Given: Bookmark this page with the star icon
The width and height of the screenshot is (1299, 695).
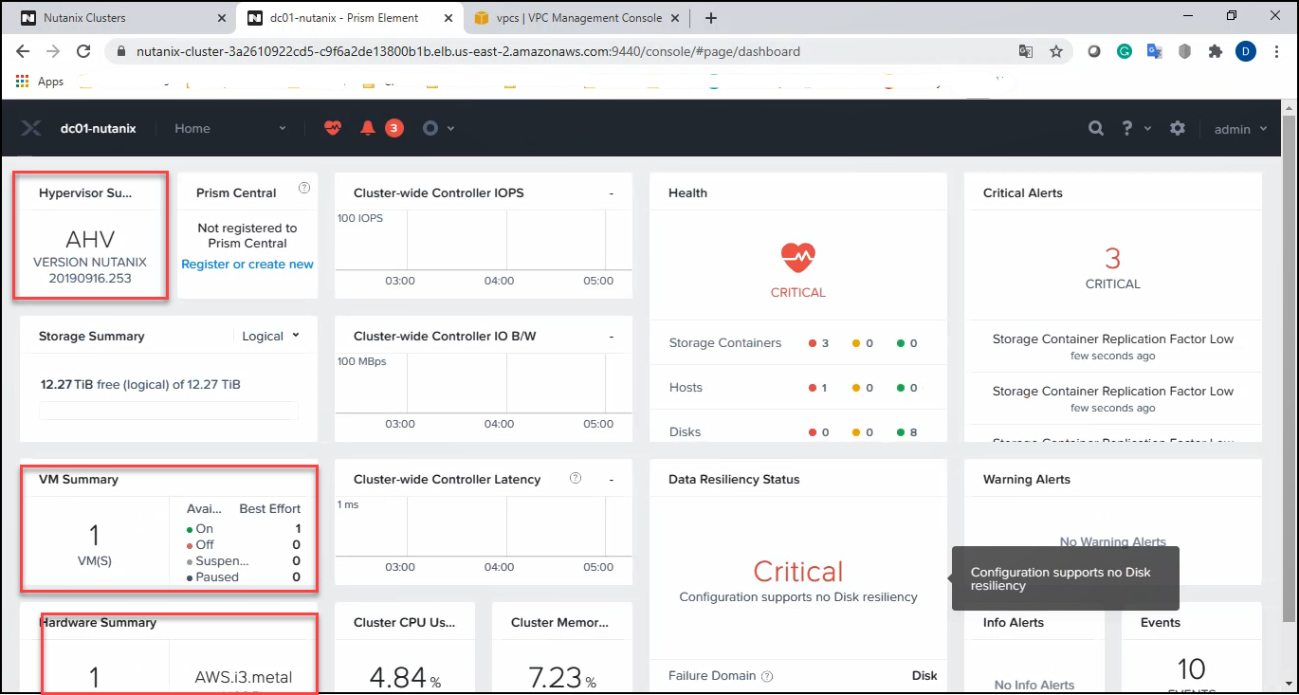Looking at the screenshot, I should 1056,51.
